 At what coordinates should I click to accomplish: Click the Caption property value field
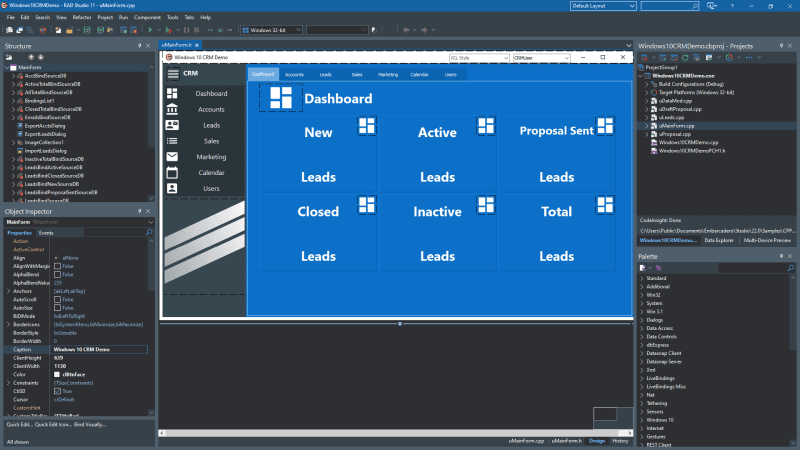click(x=100, y=349)
